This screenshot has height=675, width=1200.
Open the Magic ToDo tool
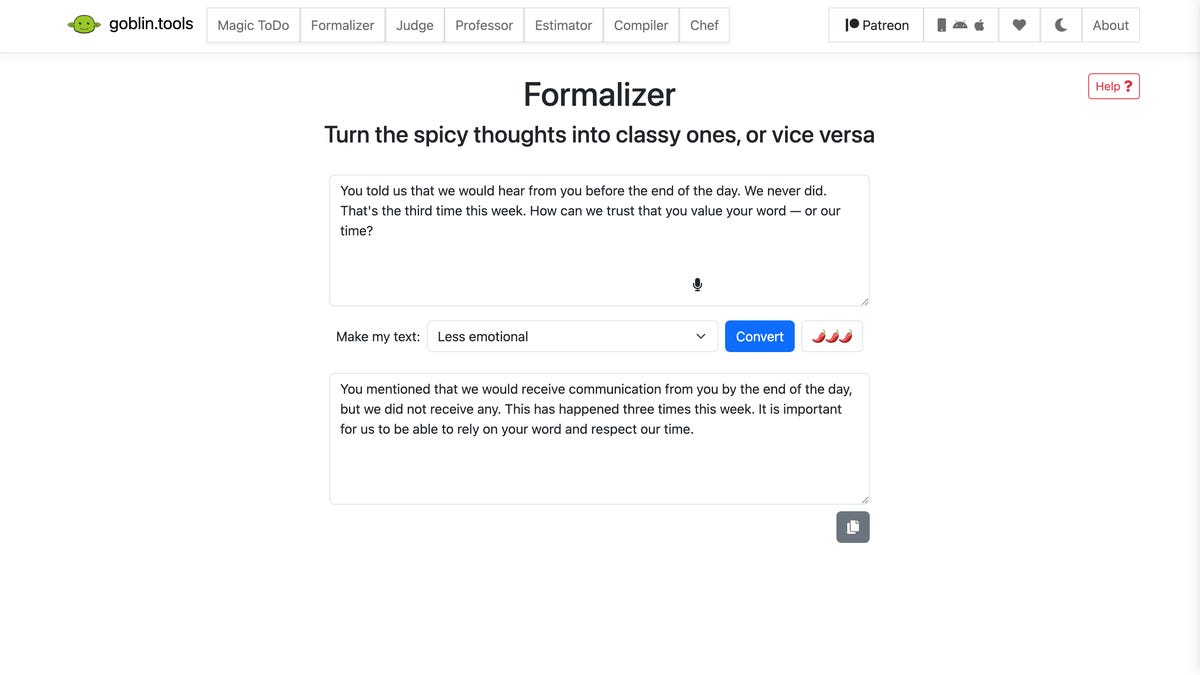click(253, 25)
